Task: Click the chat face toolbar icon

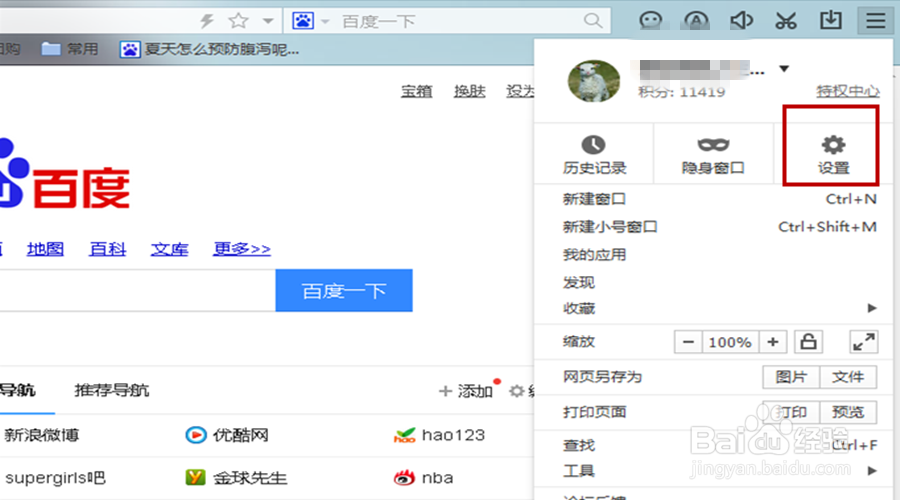Action: click(x=650, y=21)
